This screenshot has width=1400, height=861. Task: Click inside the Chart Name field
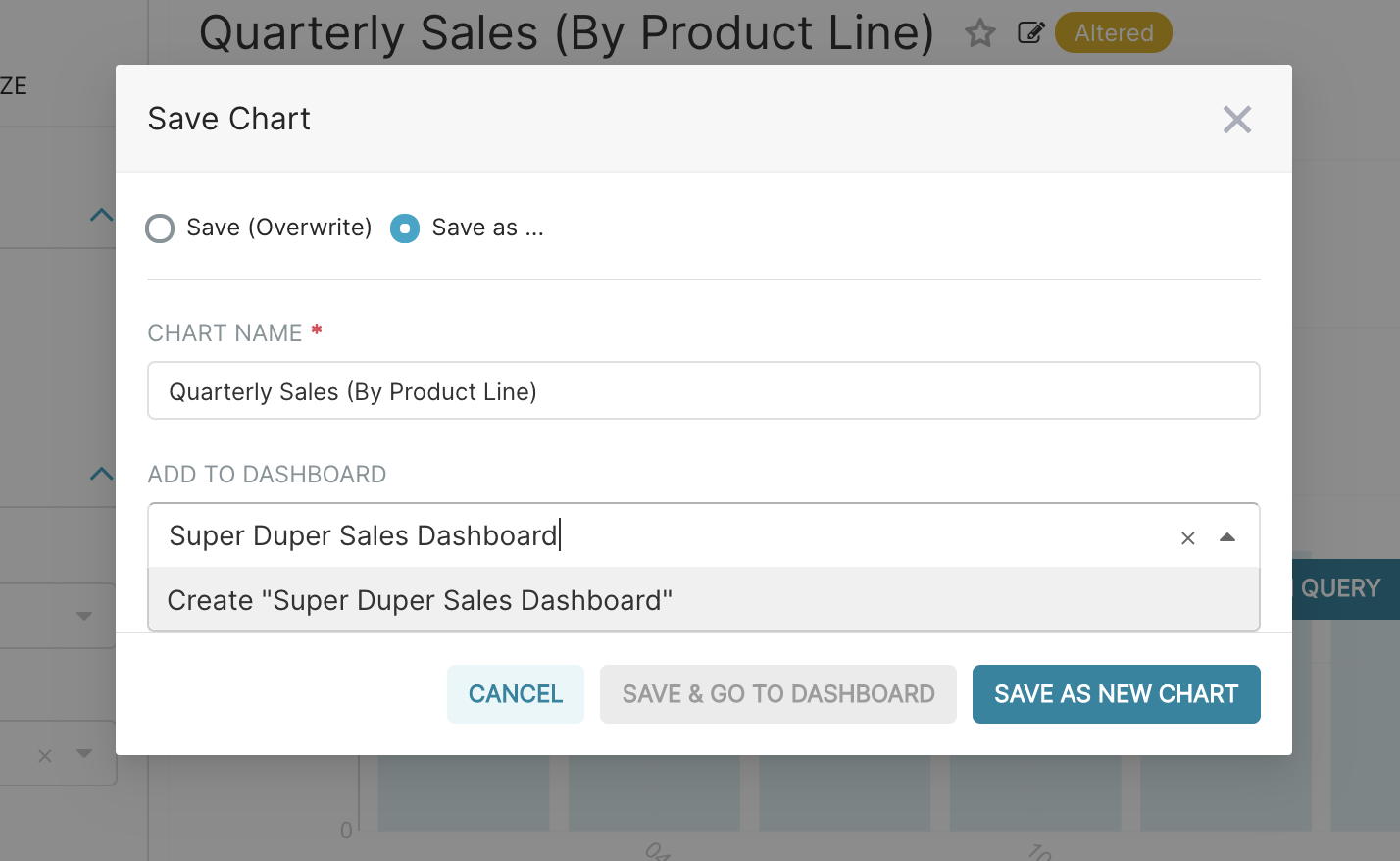[703, 390]
